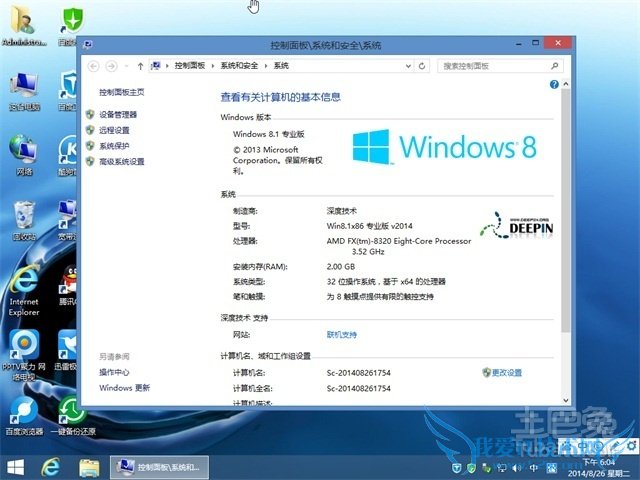This screenshot has width=640, height=480.
Task: Click the safely remove hardware tray icon
Action: 487,468
